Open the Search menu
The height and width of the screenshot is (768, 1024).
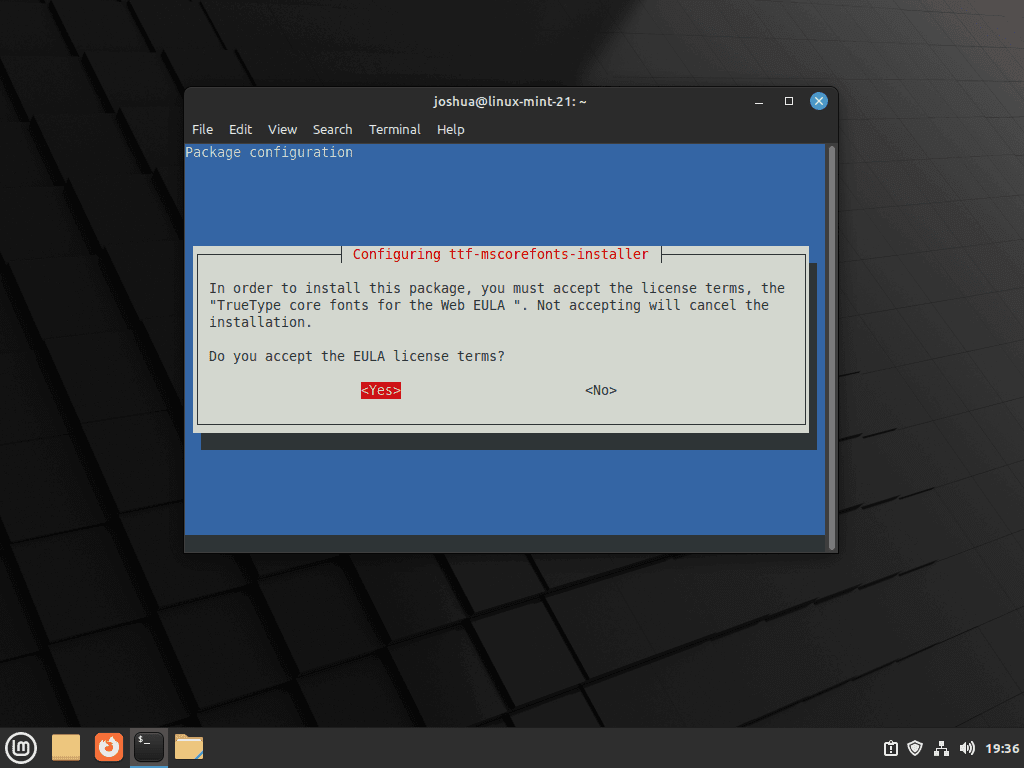point(332,129)
